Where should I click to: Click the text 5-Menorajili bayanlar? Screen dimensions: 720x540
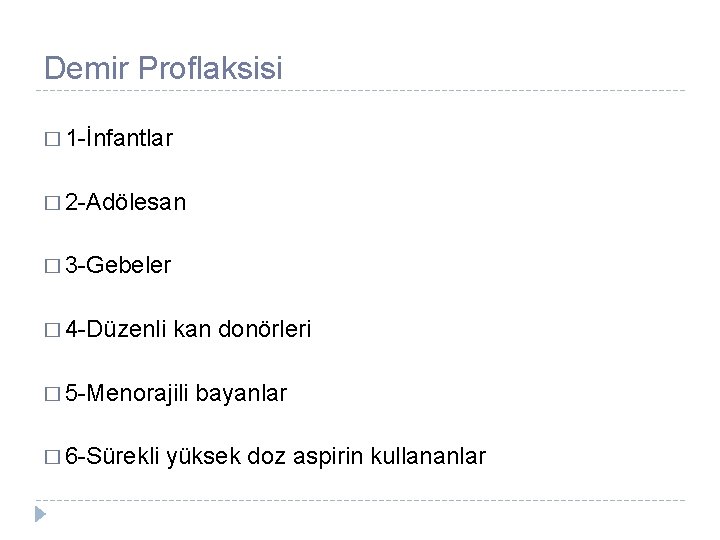pyautogui.click(x=176, y=394)
